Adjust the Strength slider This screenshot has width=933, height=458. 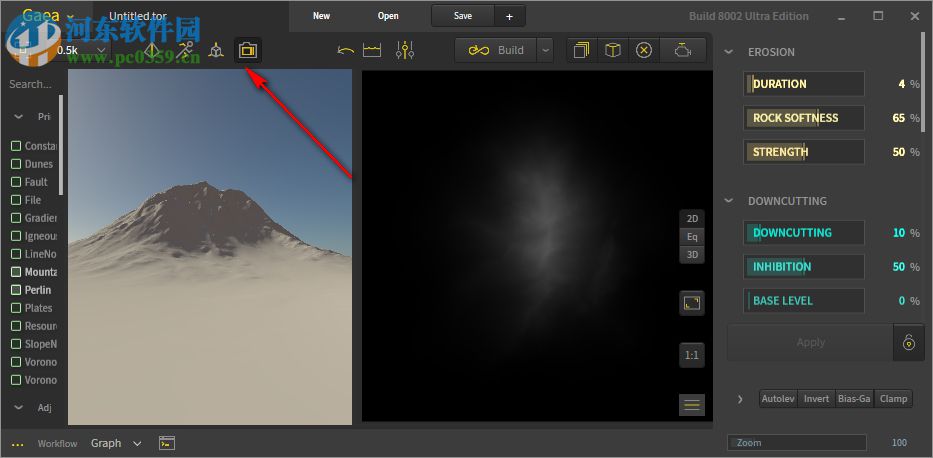coord(804,152)
